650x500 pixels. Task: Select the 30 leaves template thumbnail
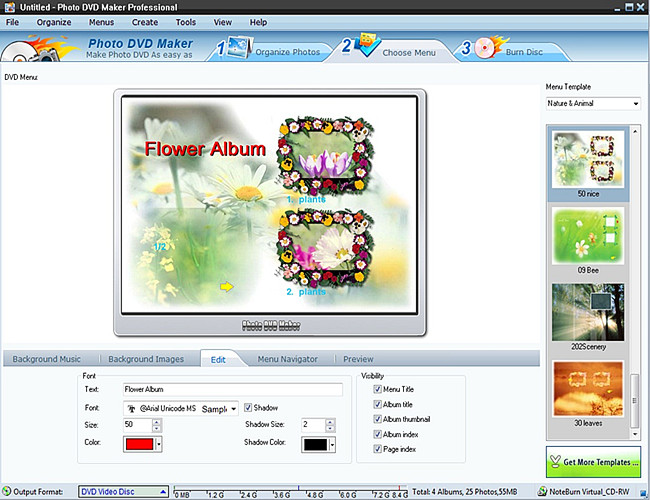(x=588, y=389)
